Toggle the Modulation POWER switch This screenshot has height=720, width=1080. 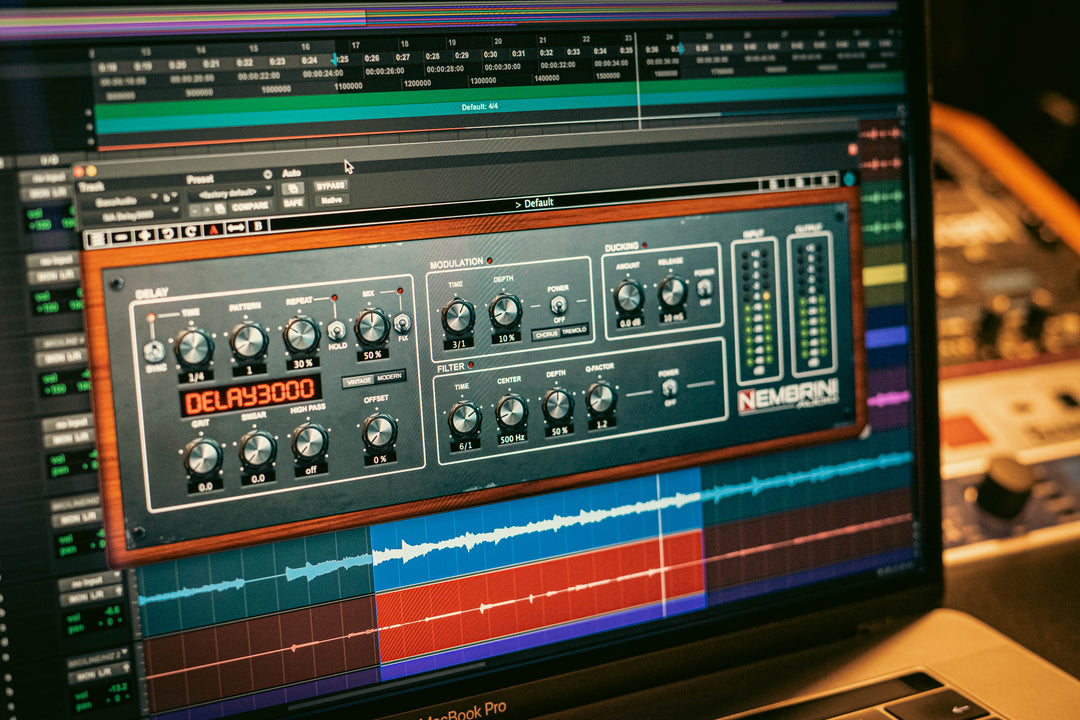point(558,306)
